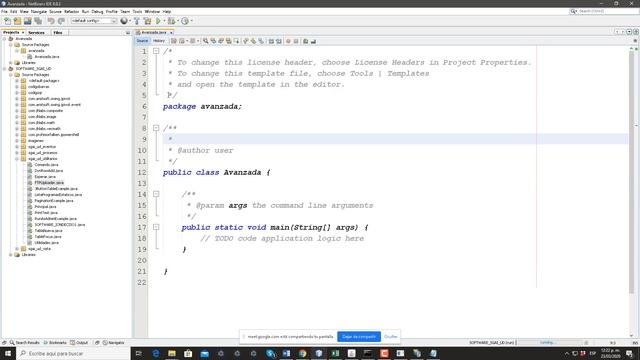Collapse the Avanzada project node
This screenshot has width=640, height=360.
point(4,39)
